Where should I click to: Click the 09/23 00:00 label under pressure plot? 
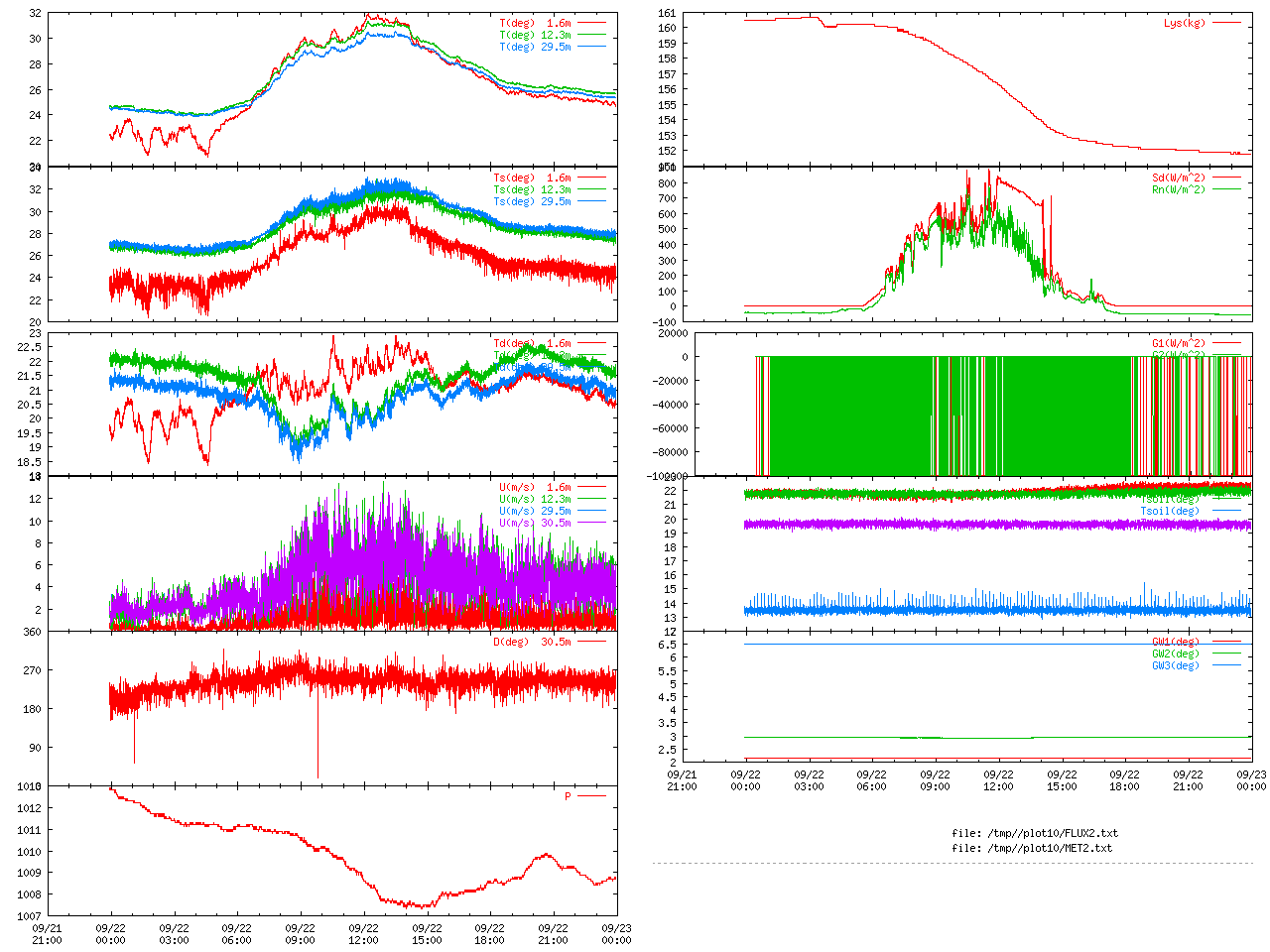pyautogui.click(x=616, y=934)
